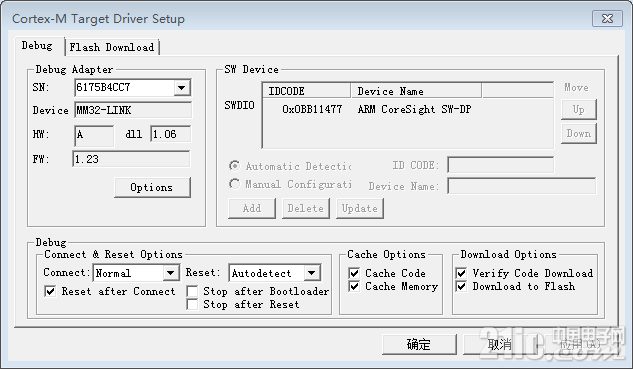Click the FW version field 1.23
Viewport: 633px width, 369px height.
pos(131,159)
